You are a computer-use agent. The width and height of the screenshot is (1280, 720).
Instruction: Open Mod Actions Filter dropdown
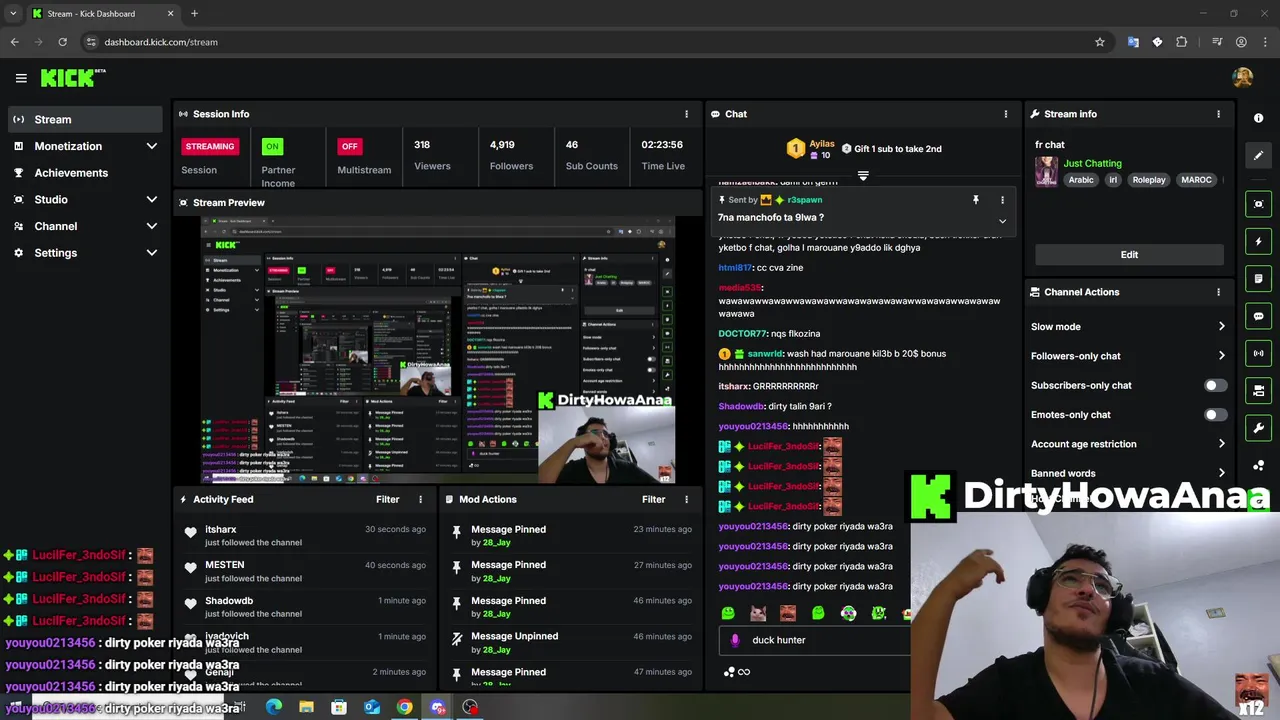(654, 499)
